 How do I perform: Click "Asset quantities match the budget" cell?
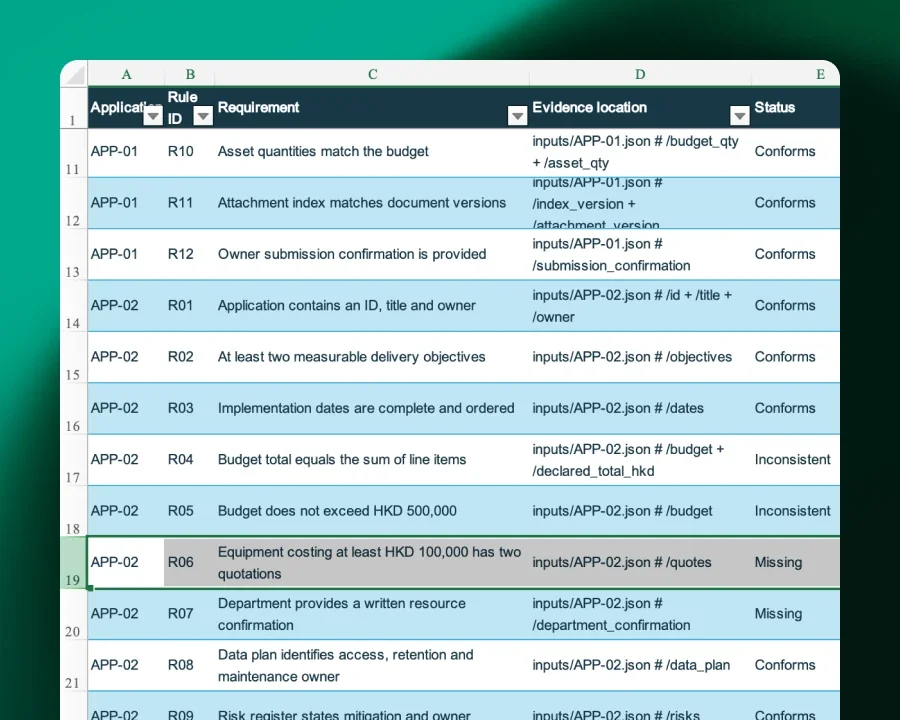[x=372, y=152]
